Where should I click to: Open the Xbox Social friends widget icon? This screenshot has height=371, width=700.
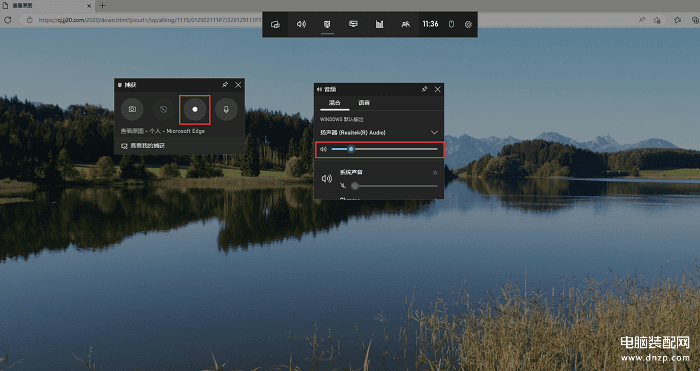[x=405, y=25]
